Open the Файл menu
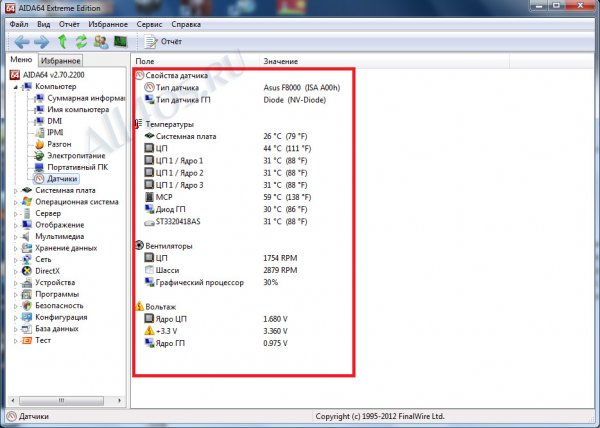This screenshot has width=600, height=428. coord(19,24)
